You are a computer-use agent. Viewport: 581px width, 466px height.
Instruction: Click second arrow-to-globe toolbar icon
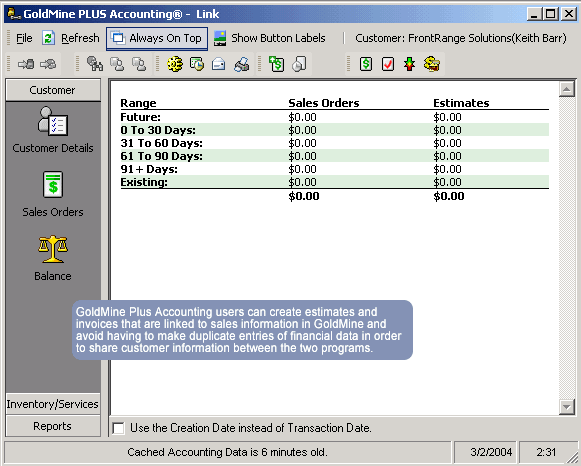click(x=49, y=64)
